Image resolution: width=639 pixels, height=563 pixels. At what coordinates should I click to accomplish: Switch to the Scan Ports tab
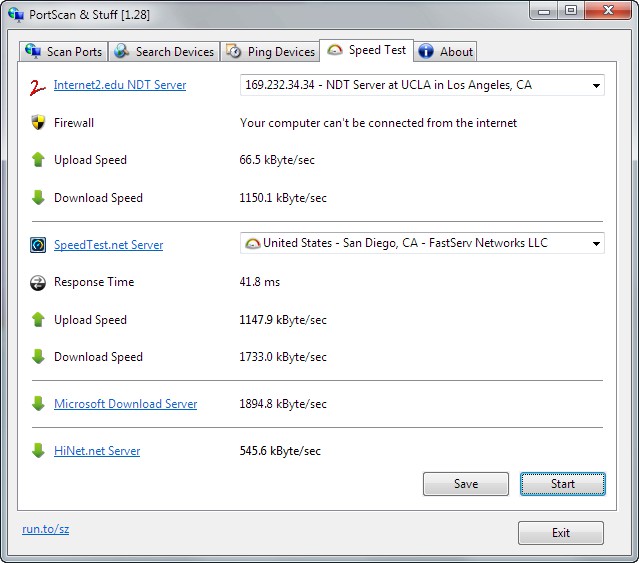click(64, 52)
